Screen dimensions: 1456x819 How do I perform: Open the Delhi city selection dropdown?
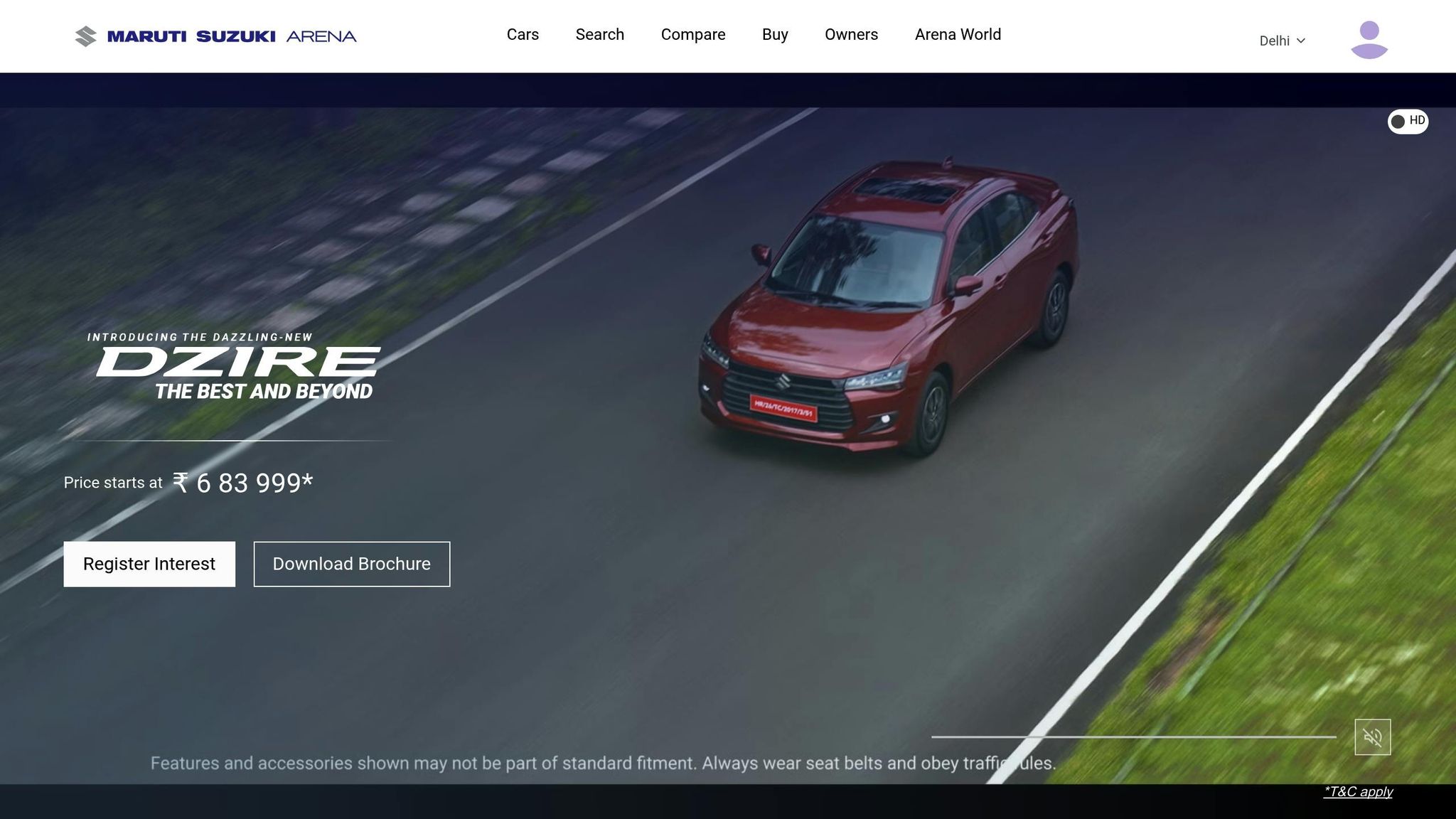pyautogui.click(x=1282, y=41)
